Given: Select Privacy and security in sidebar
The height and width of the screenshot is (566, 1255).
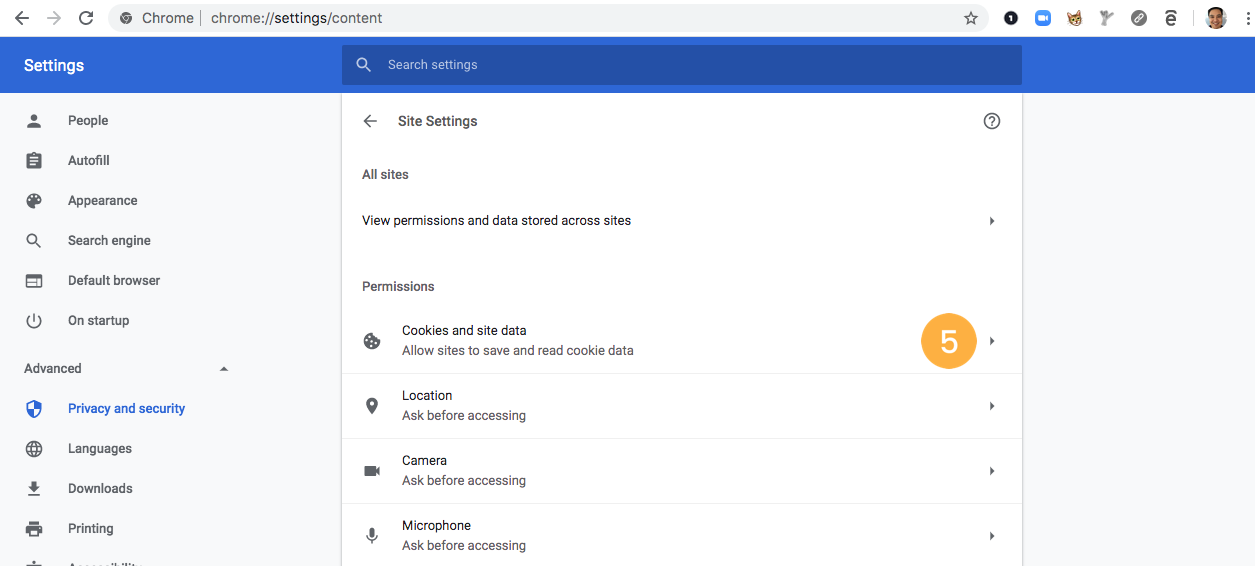Looking at the screenshot, I should click(127, 408).
